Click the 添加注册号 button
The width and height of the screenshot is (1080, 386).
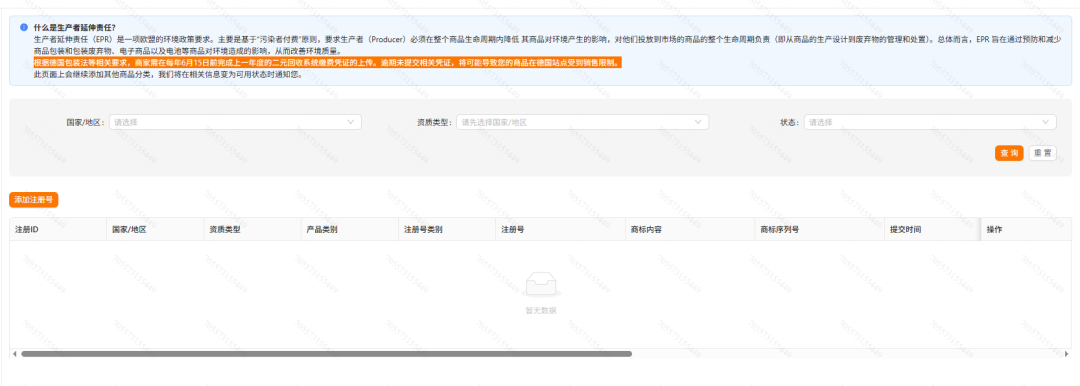tap(34, 199)
